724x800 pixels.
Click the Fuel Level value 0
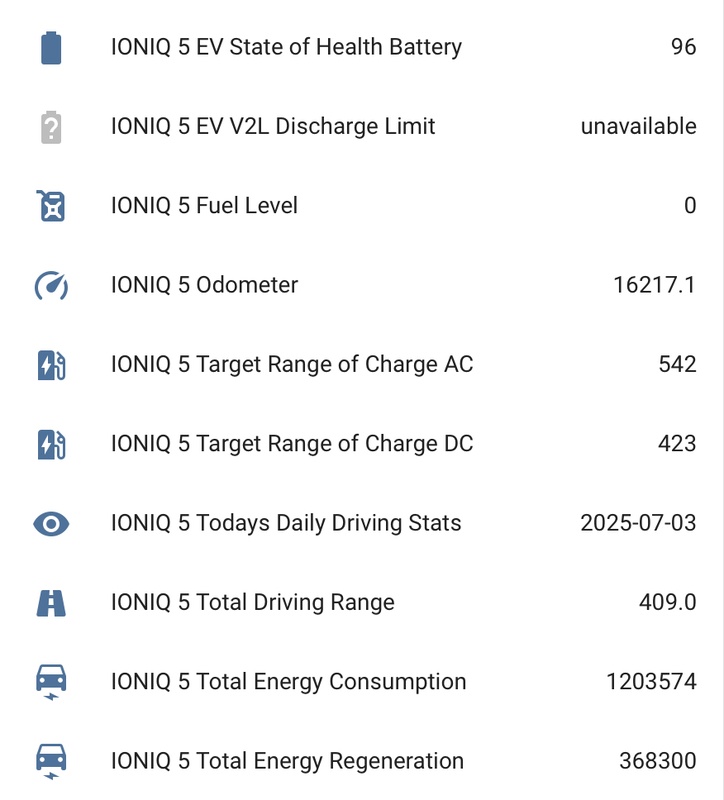pos(690,206)
